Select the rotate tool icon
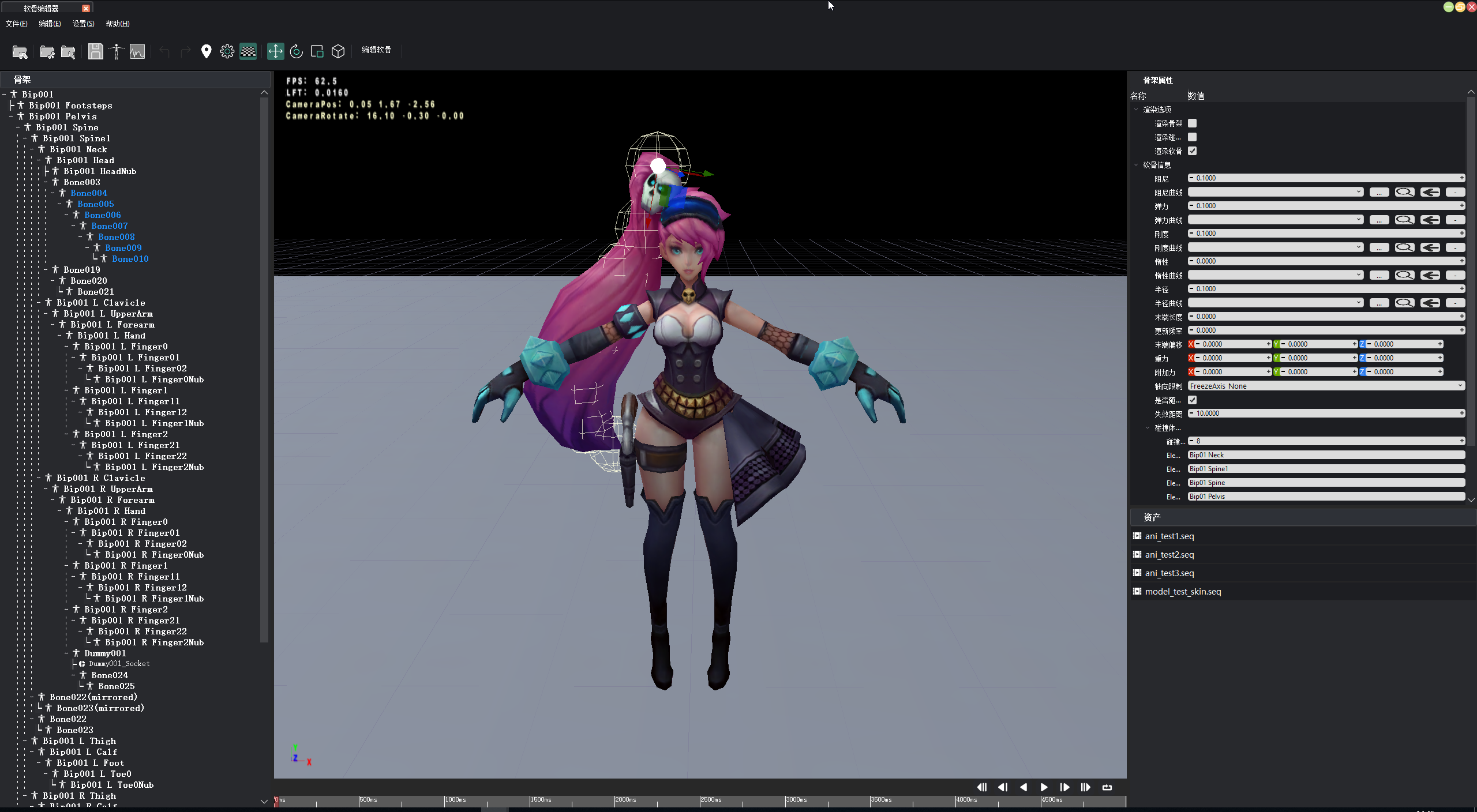The height and width of the screenshot is (812, 1477). point(297,51)
